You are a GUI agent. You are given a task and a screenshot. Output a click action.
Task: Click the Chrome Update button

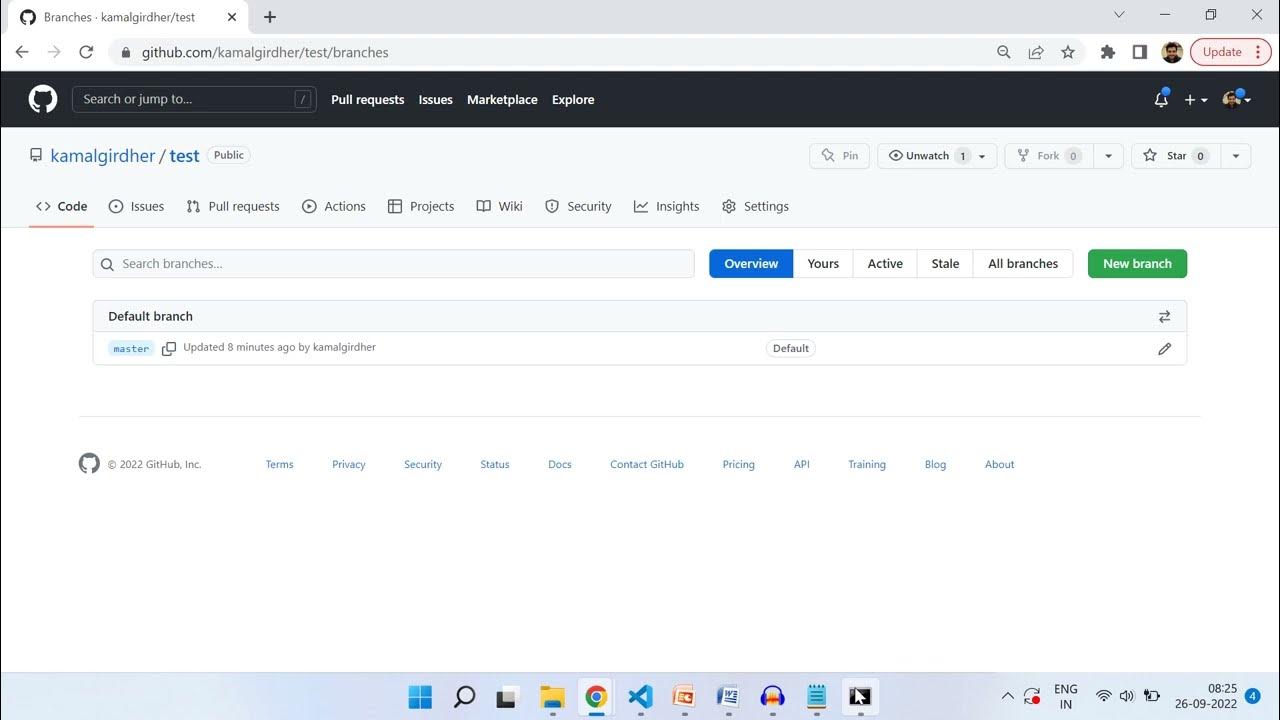[x=1230, y=52]
